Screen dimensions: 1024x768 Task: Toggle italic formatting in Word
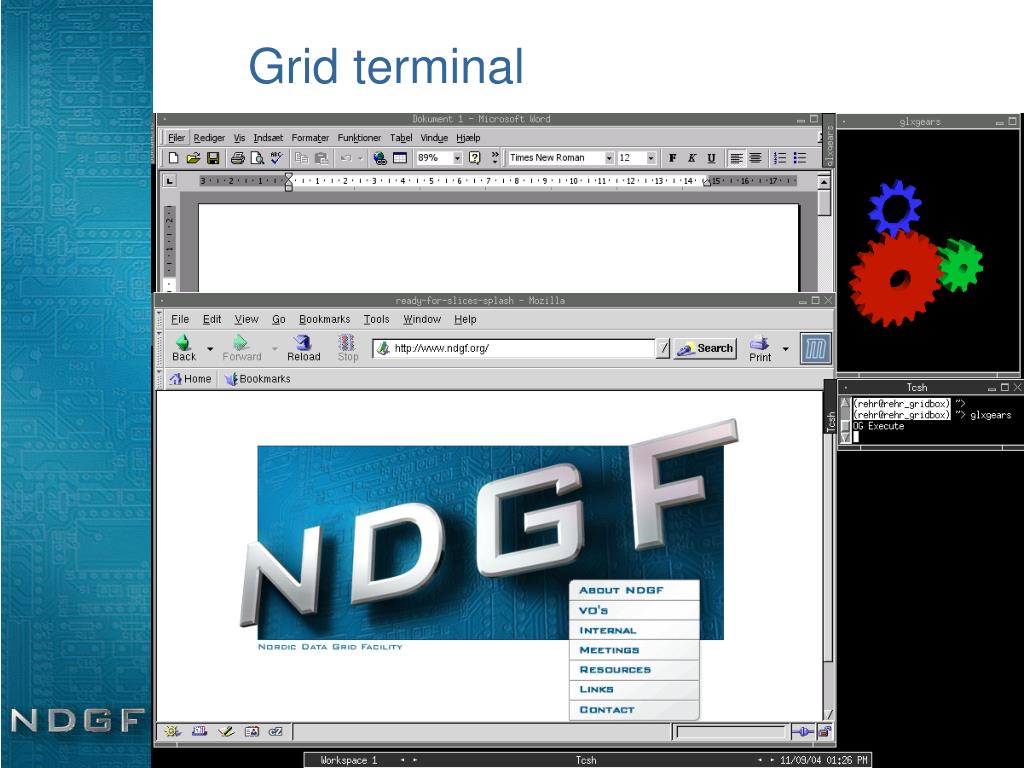[x=692, y=158]
